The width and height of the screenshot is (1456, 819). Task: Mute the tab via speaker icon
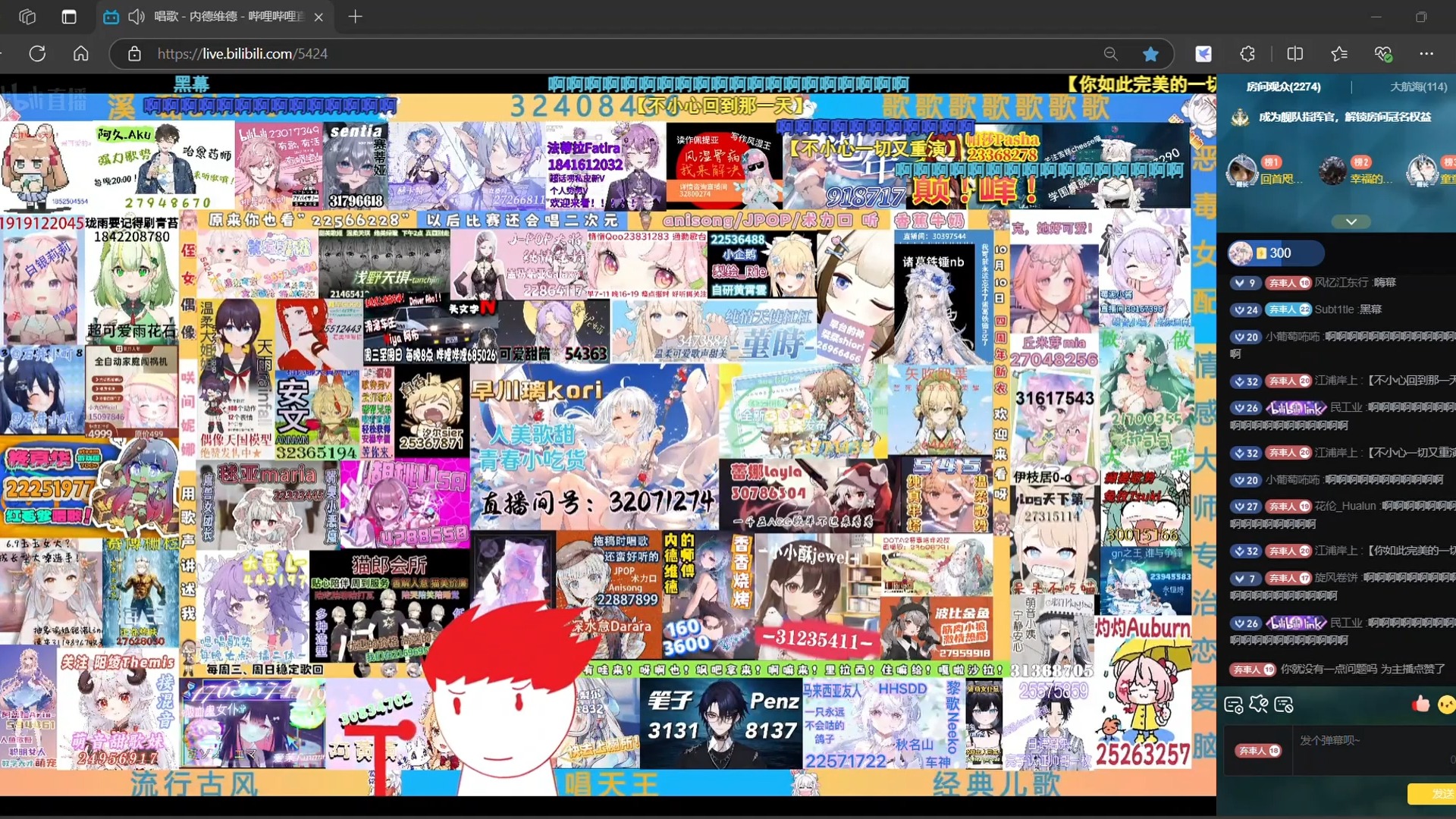[136, 17]
